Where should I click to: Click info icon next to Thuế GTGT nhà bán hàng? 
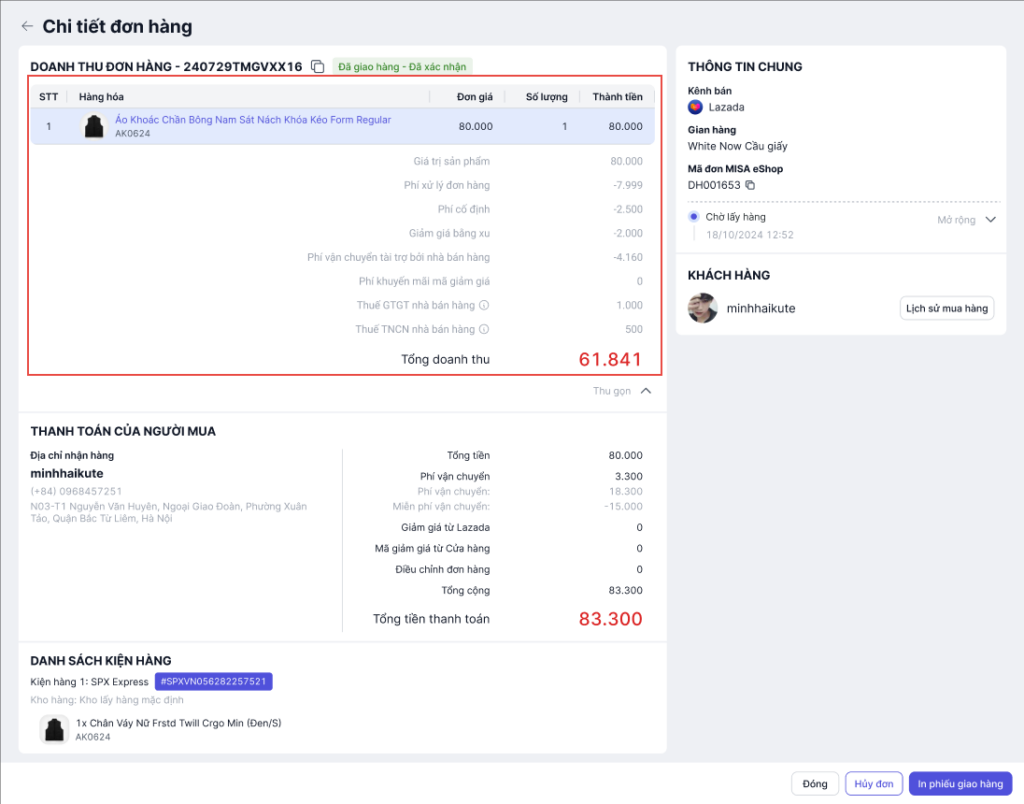coord(484,305)
